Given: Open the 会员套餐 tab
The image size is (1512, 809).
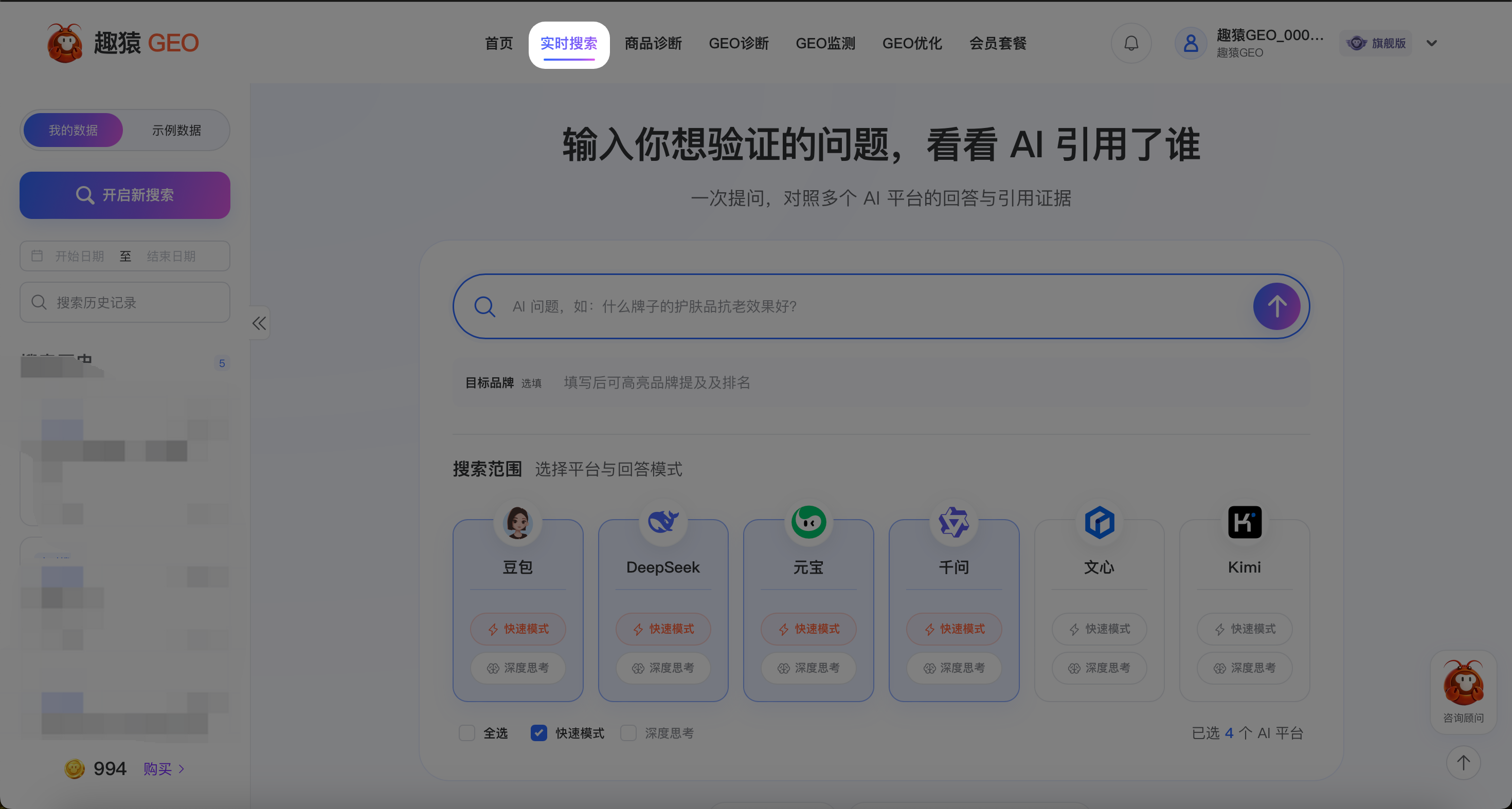Looking at the screenshot, I should [998, 43].
